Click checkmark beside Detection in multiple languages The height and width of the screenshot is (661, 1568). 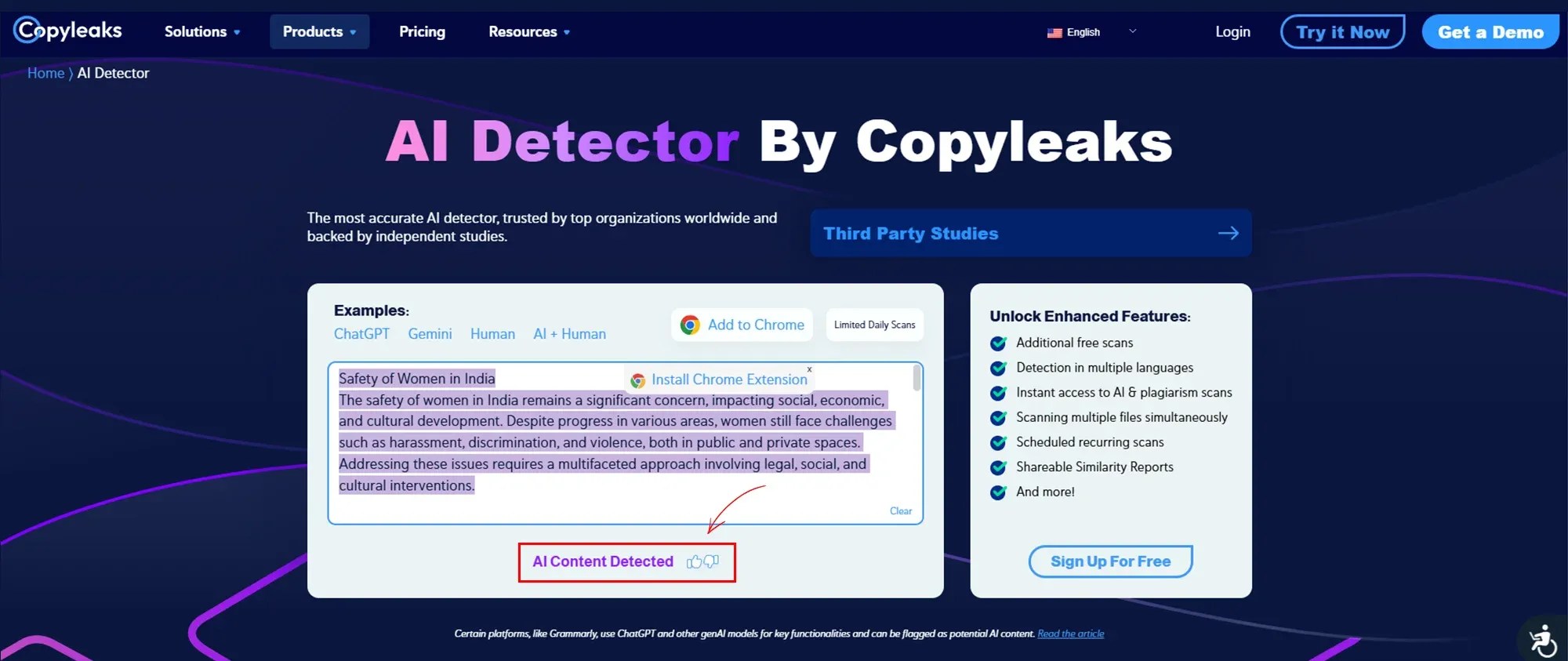coord(999,368)
